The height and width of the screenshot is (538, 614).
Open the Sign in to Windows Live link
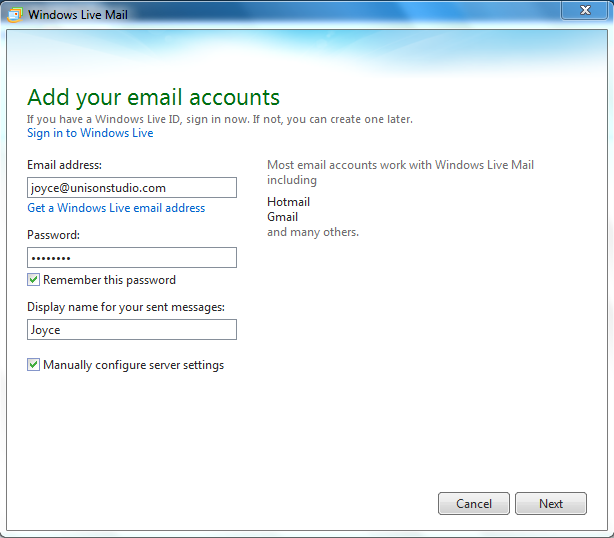90,133
